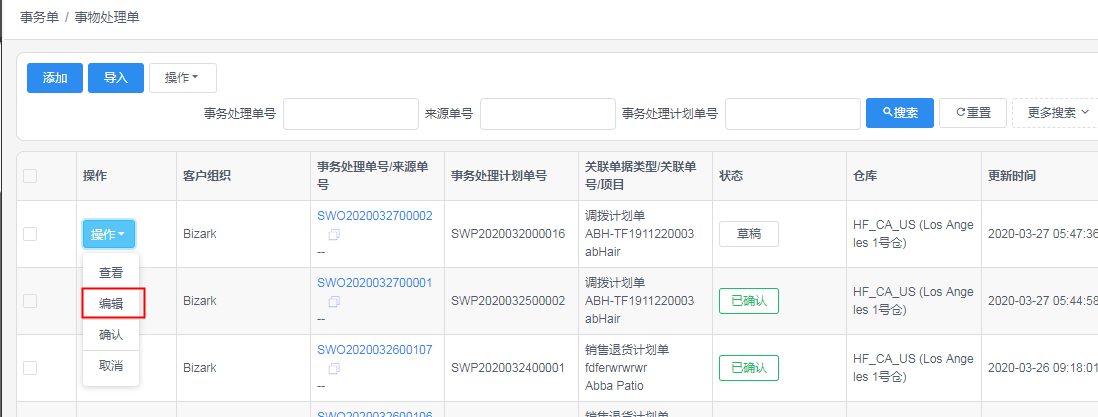Viewport: 1098px width, 417px height.
Task: Copy order number SWO2020032700001 via copy icon
Action: point(334,301)
